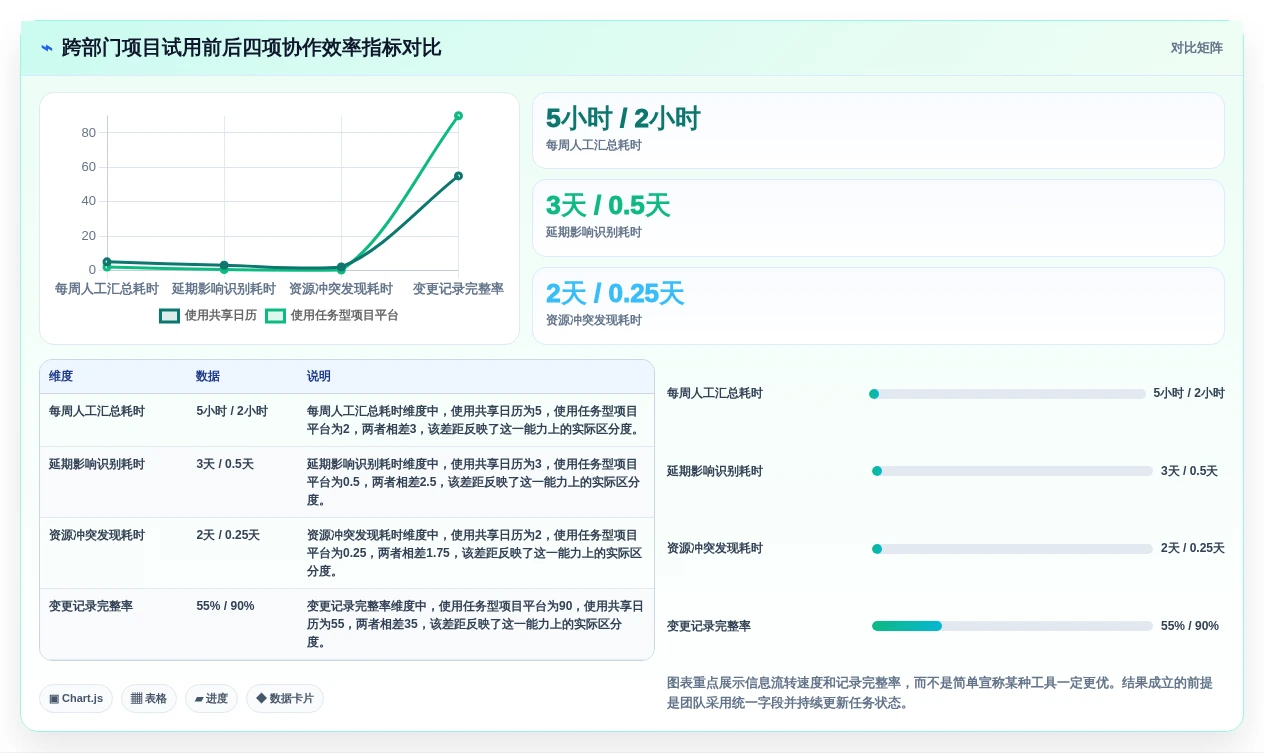Click the 55% / 90% progress value label
Screen dimensions: 1264x753
coord(1190,626)
